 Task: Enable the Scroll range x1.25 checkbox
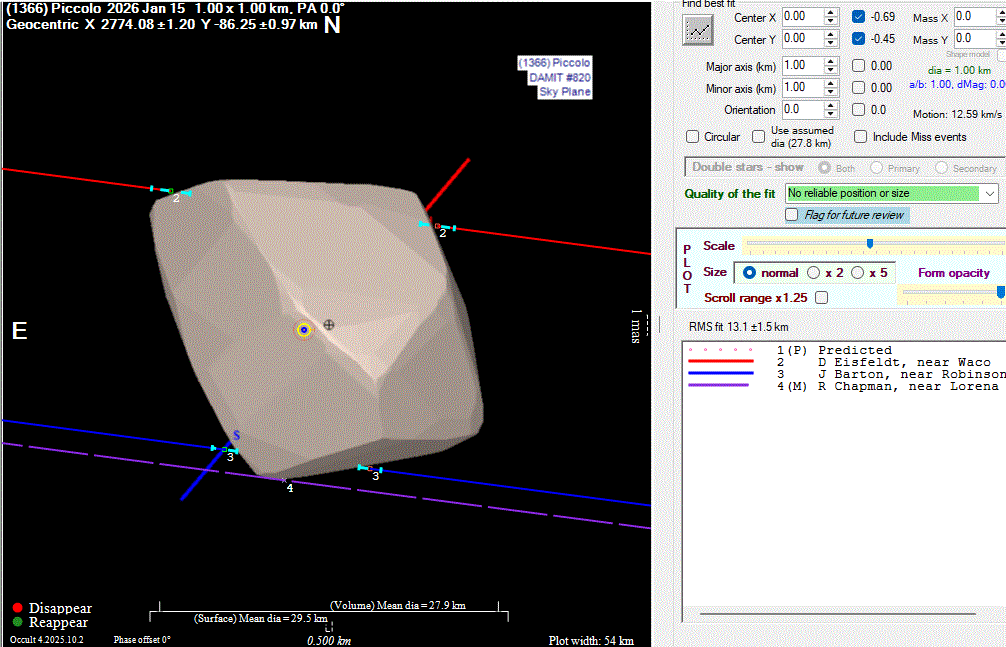point(822,298)
